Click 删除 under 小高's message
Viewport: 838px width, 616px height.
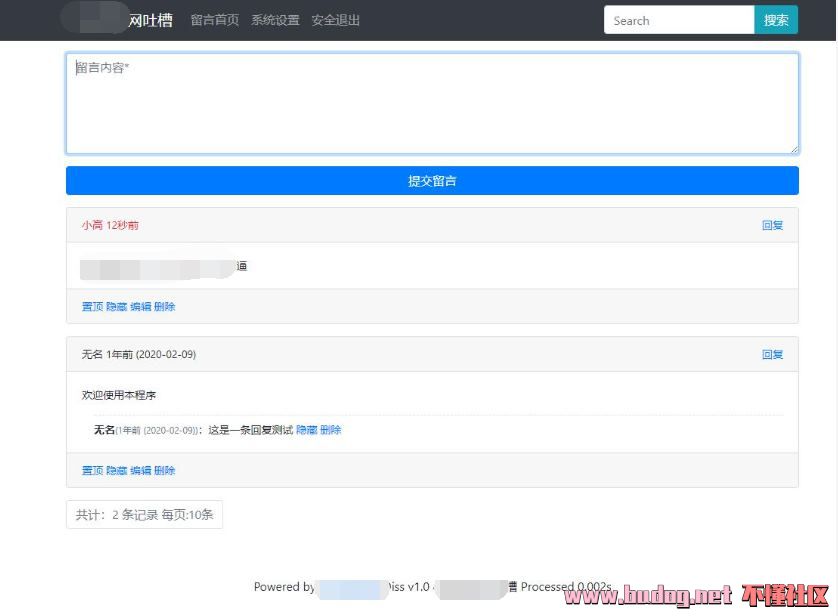coord(165,307)
